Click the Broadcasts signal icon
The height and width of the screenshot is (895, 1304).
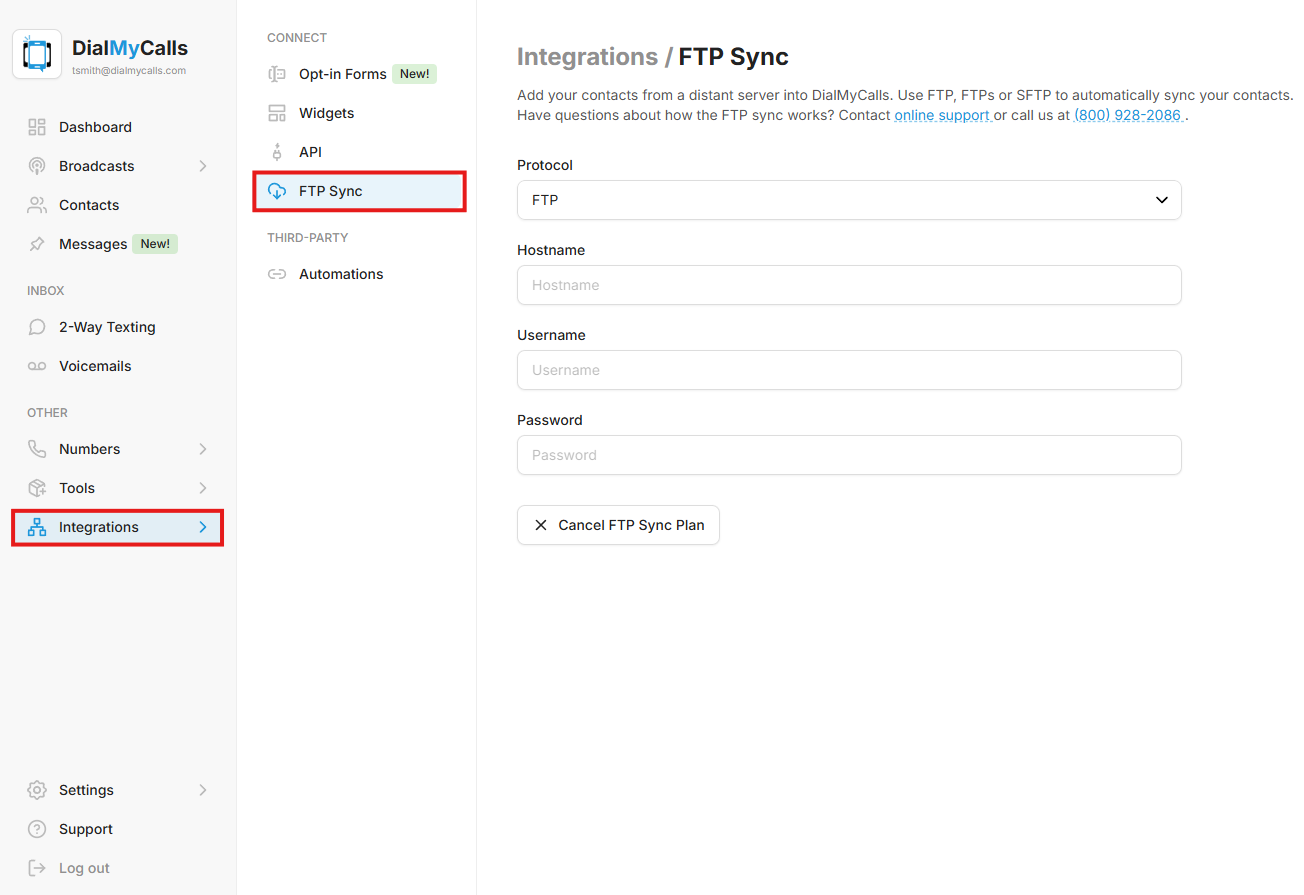37,166
